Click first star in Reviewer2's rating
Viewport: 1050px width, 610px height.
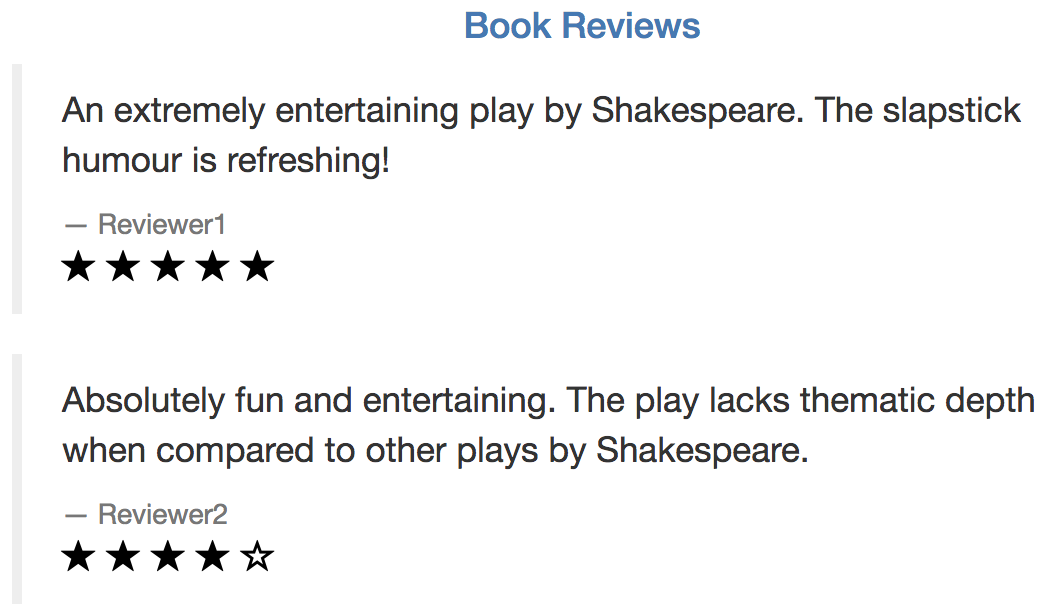click(78, 556)
